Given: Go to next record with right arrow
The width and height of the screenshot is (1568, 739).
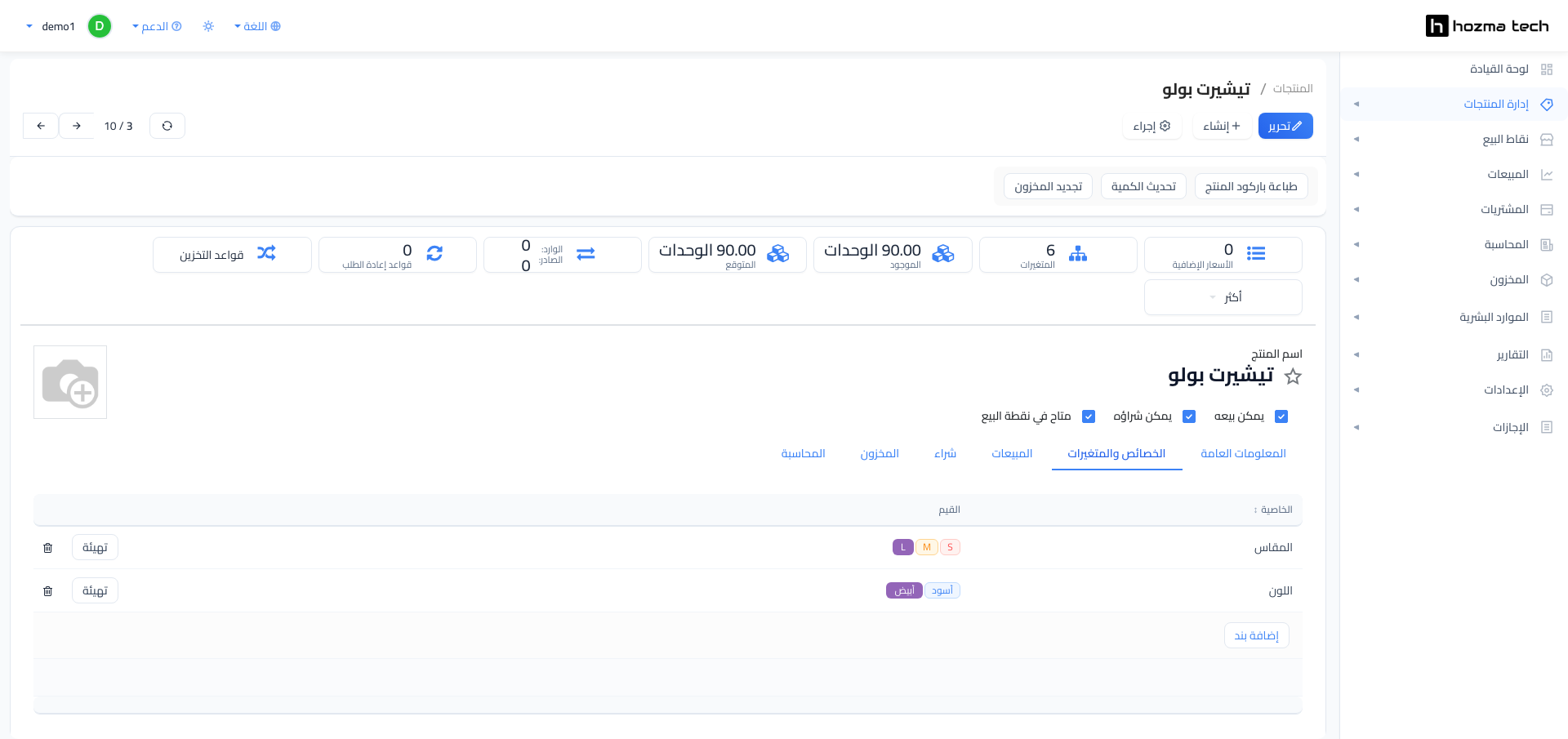Looking at the screenshot, I should click(77, 126).
